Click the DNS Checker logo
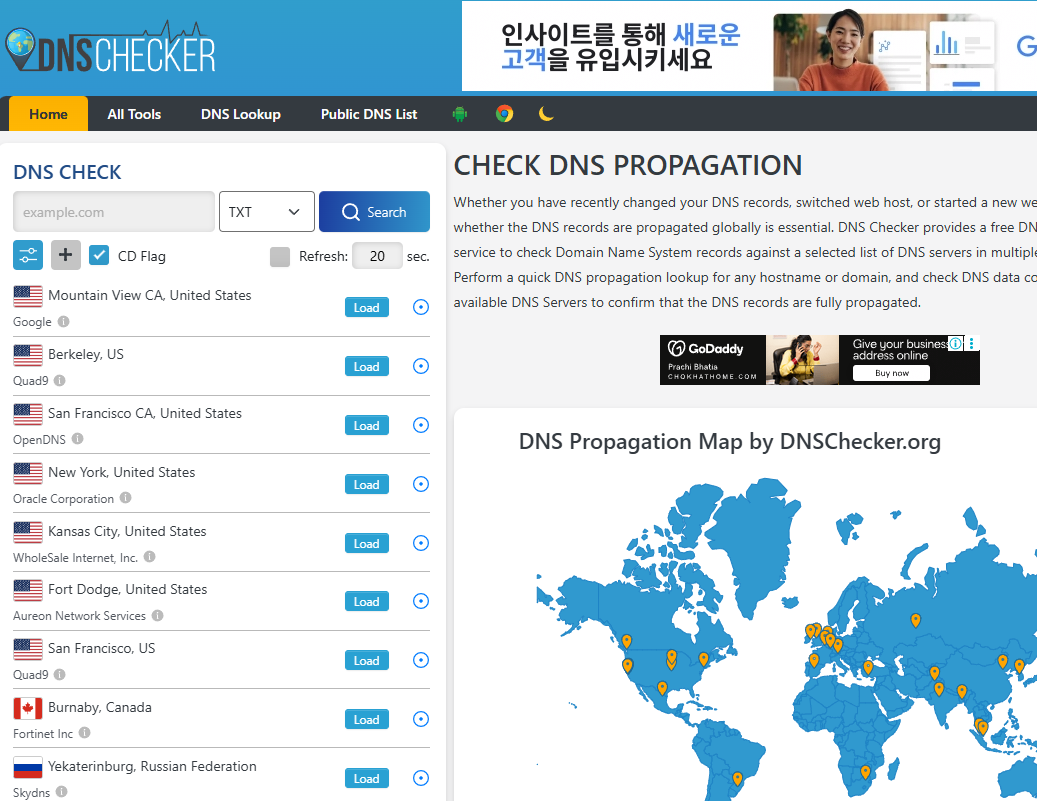1037x801 pixels. 110,48
